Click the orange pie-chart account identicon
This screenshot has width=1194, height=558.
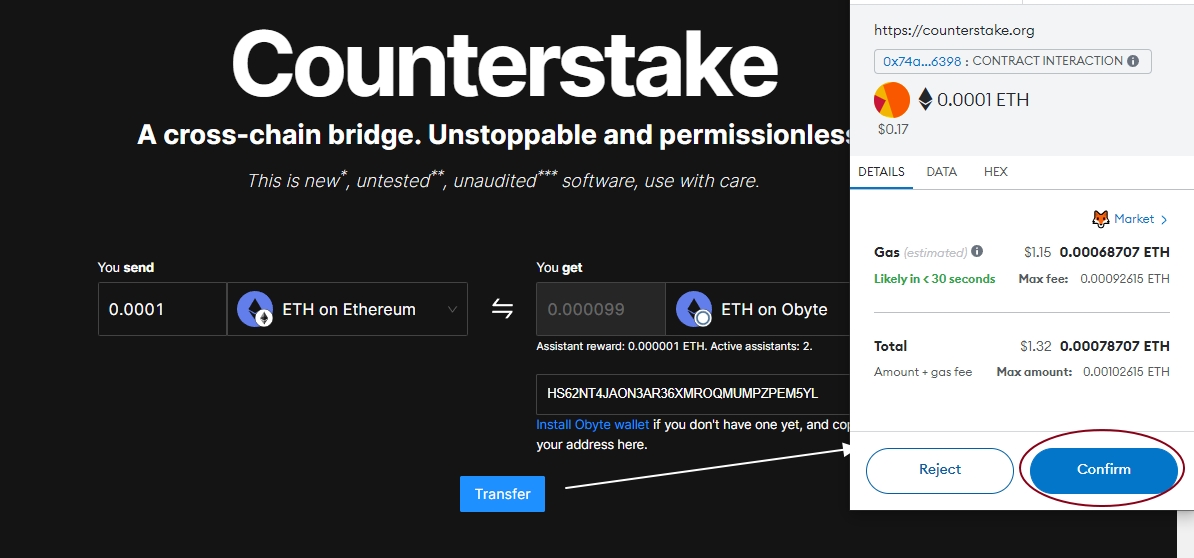coord(892,100)
